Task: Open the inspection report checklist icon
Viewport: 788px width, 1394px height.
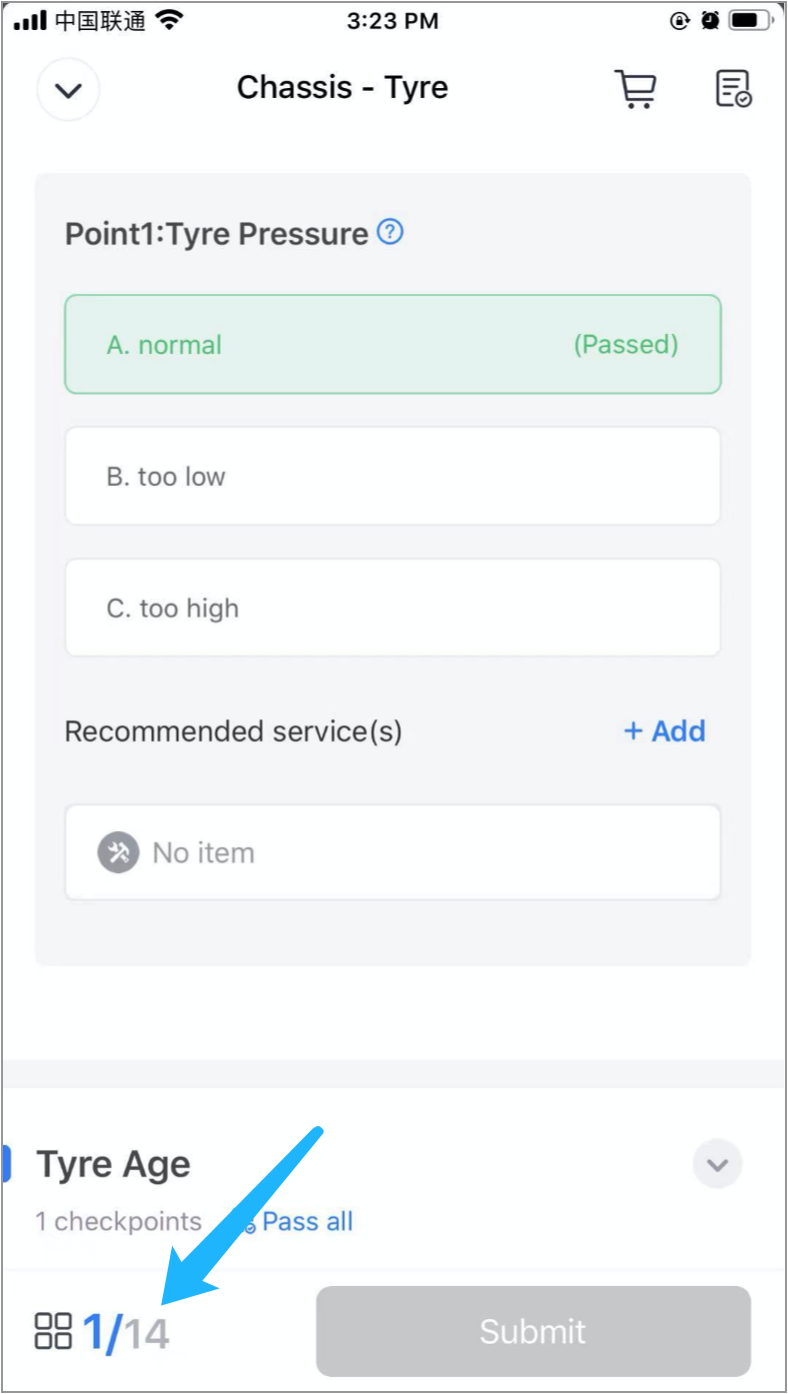Action: click(733, 89)
